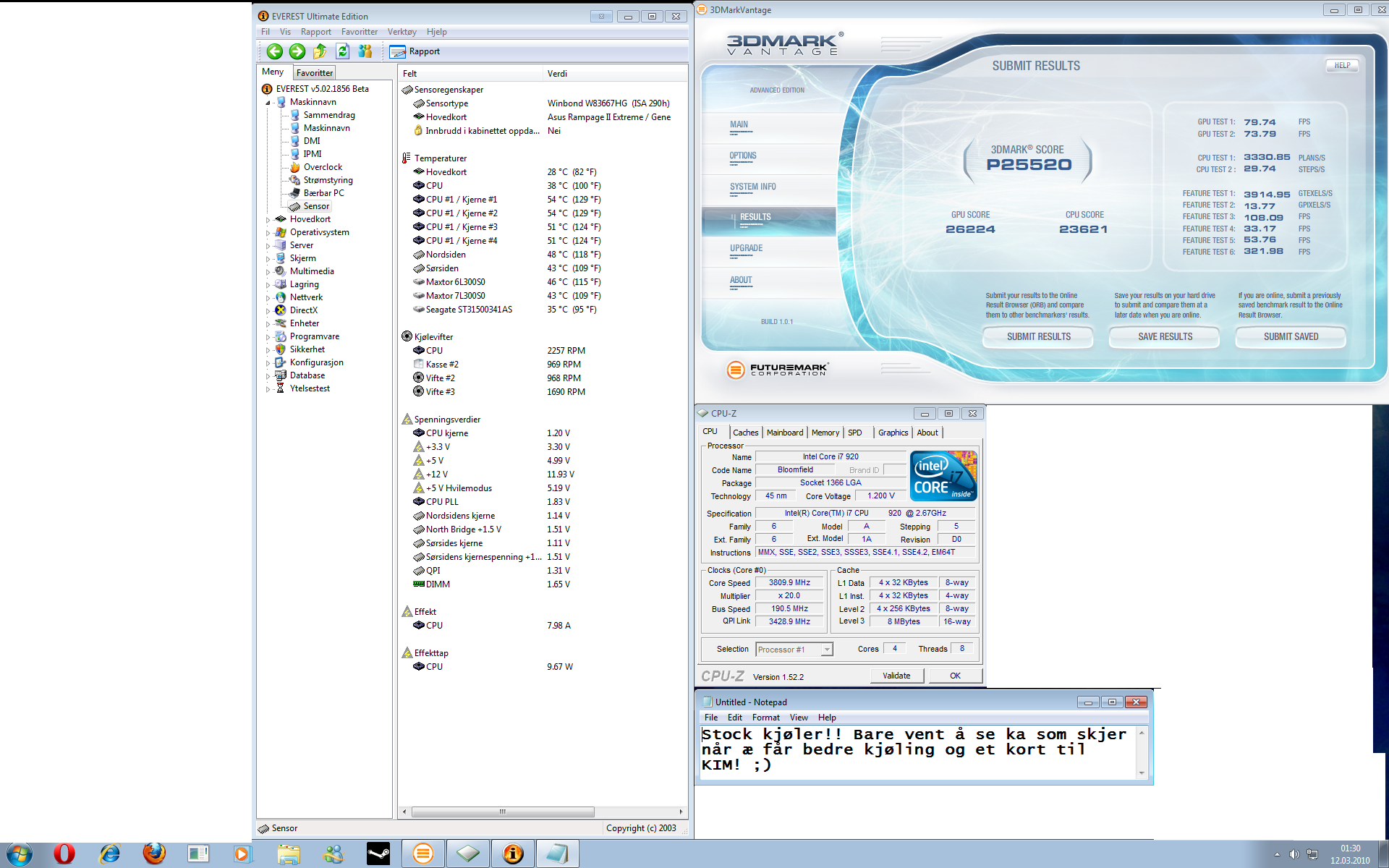Open the SPD tab in CPU-Z
Image resolution: width=1389 pixels, height=868 pixels.
[855, 433]
